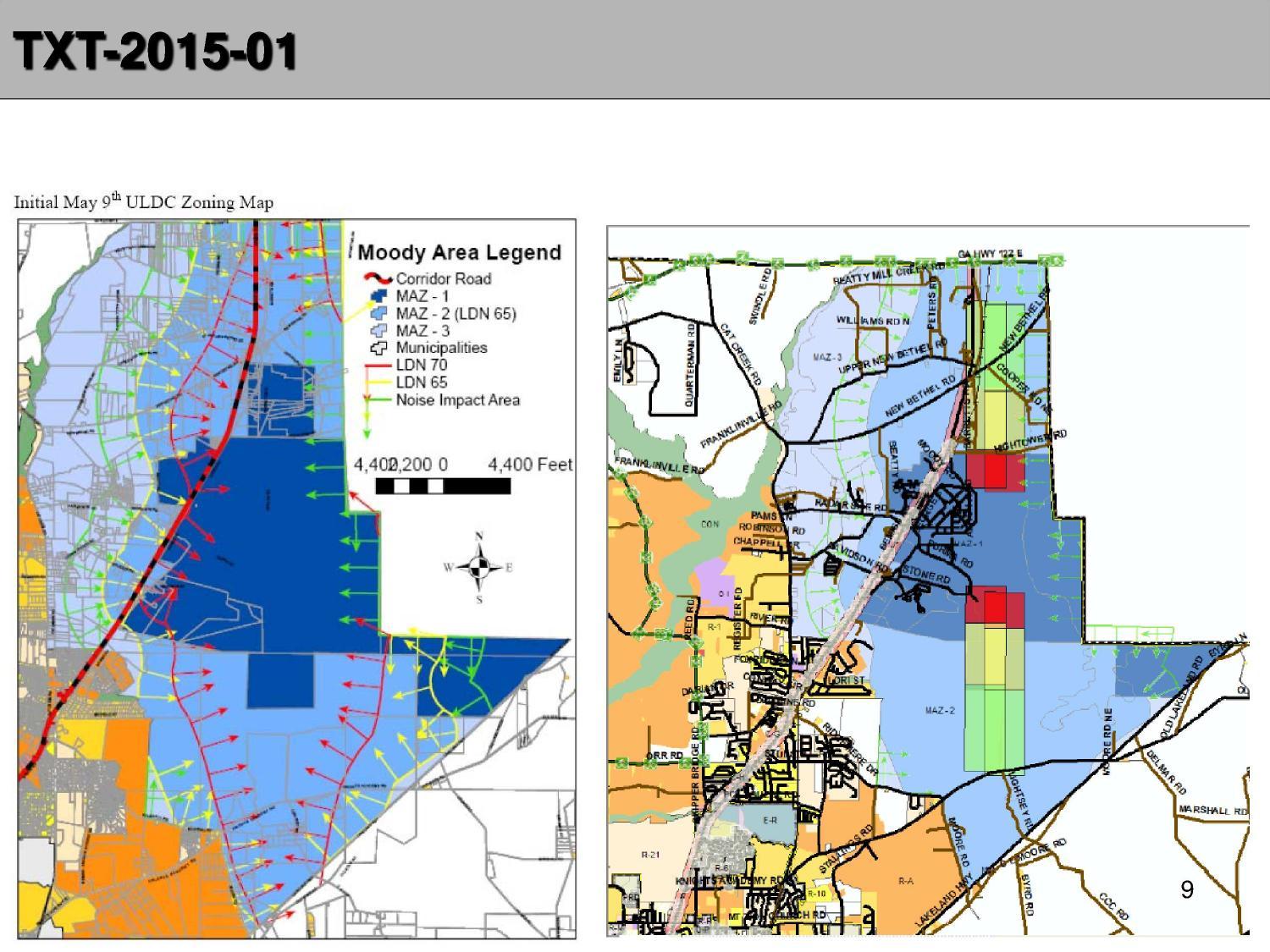This screenshot has width=1270, height=952.
Task: Select the MAZ - 1 legend swatch
Action: point(378,296)
